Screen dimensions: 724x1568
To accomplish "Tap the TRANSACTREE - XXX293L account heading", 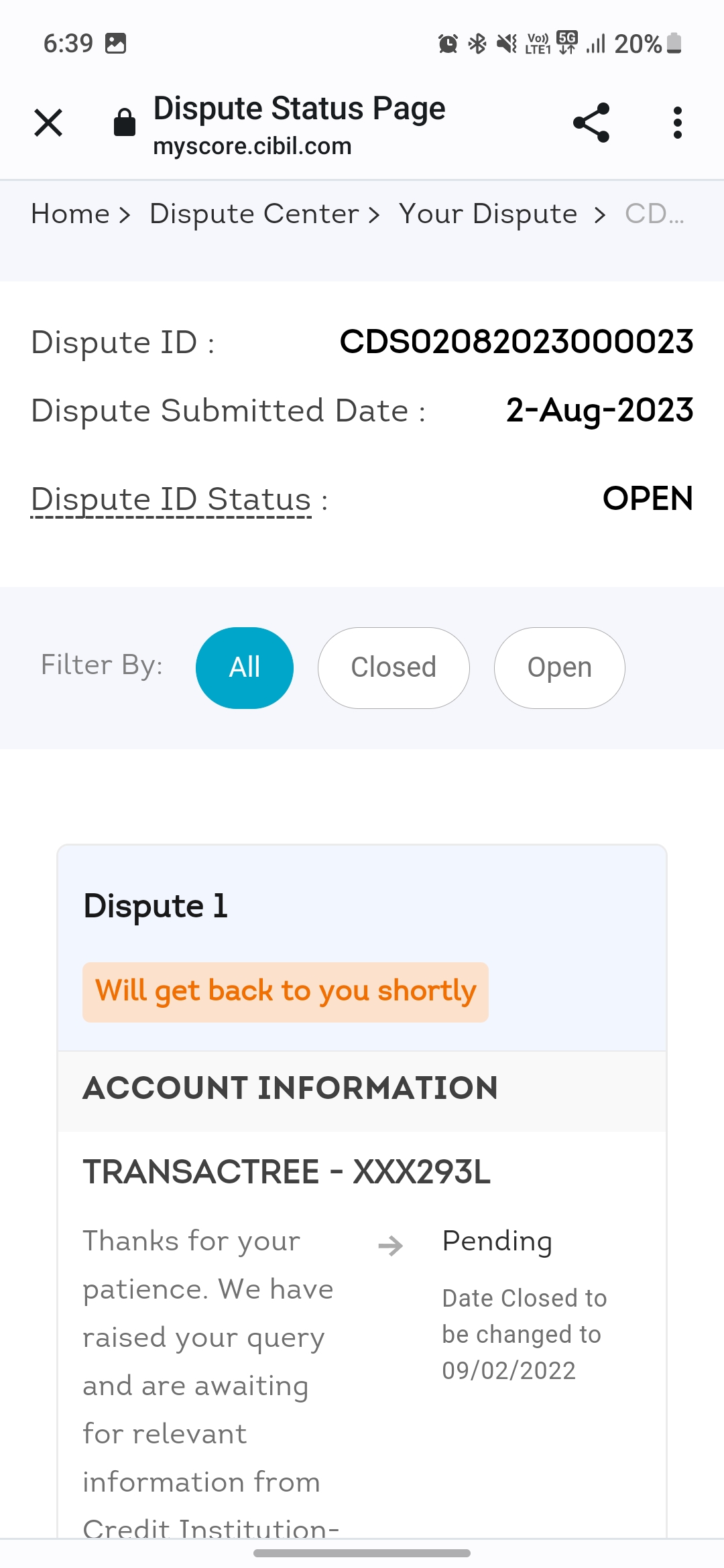I will [287, 1173].
